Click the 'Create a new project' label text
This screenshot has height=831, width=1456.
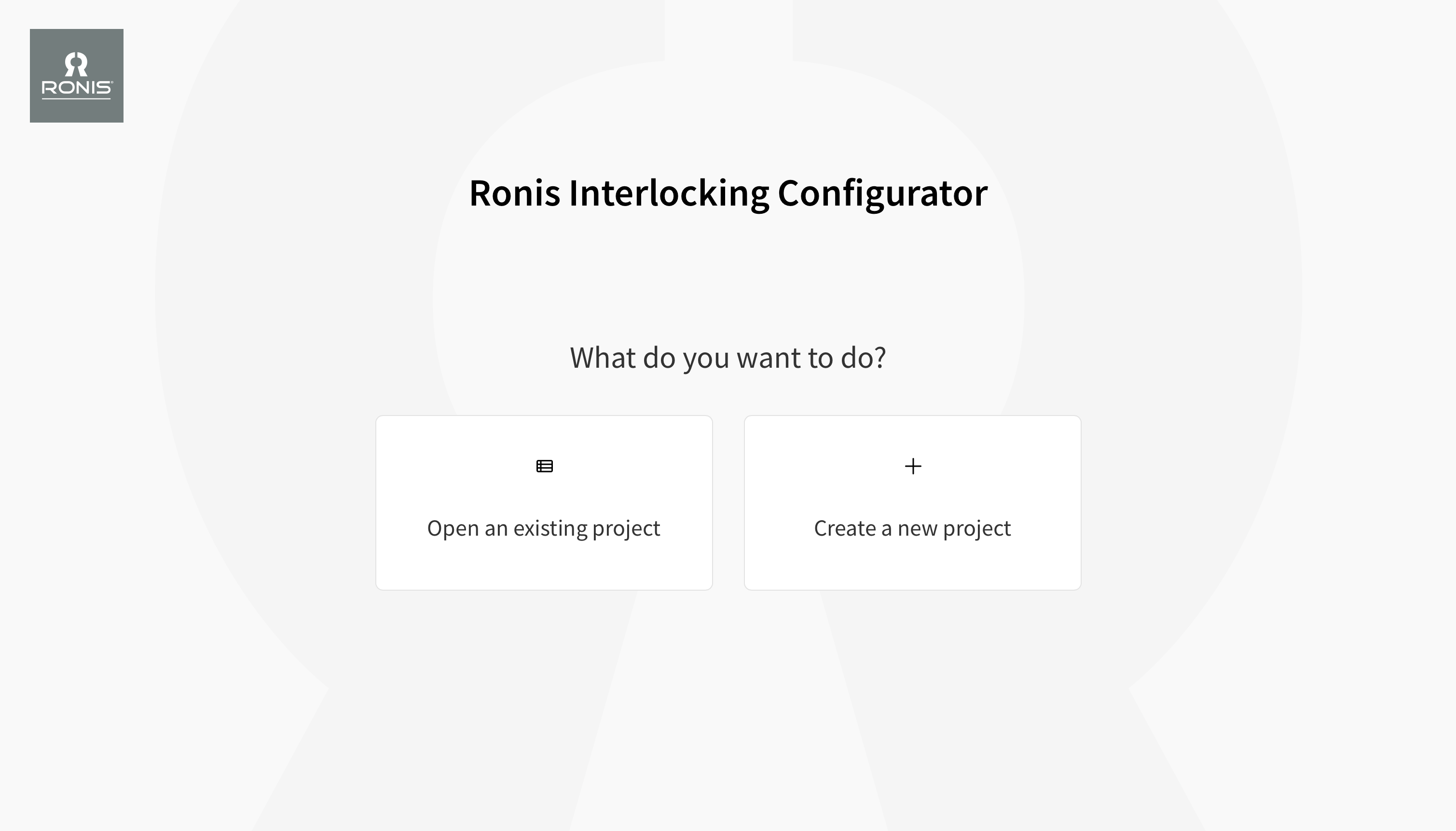click(912, 528)
